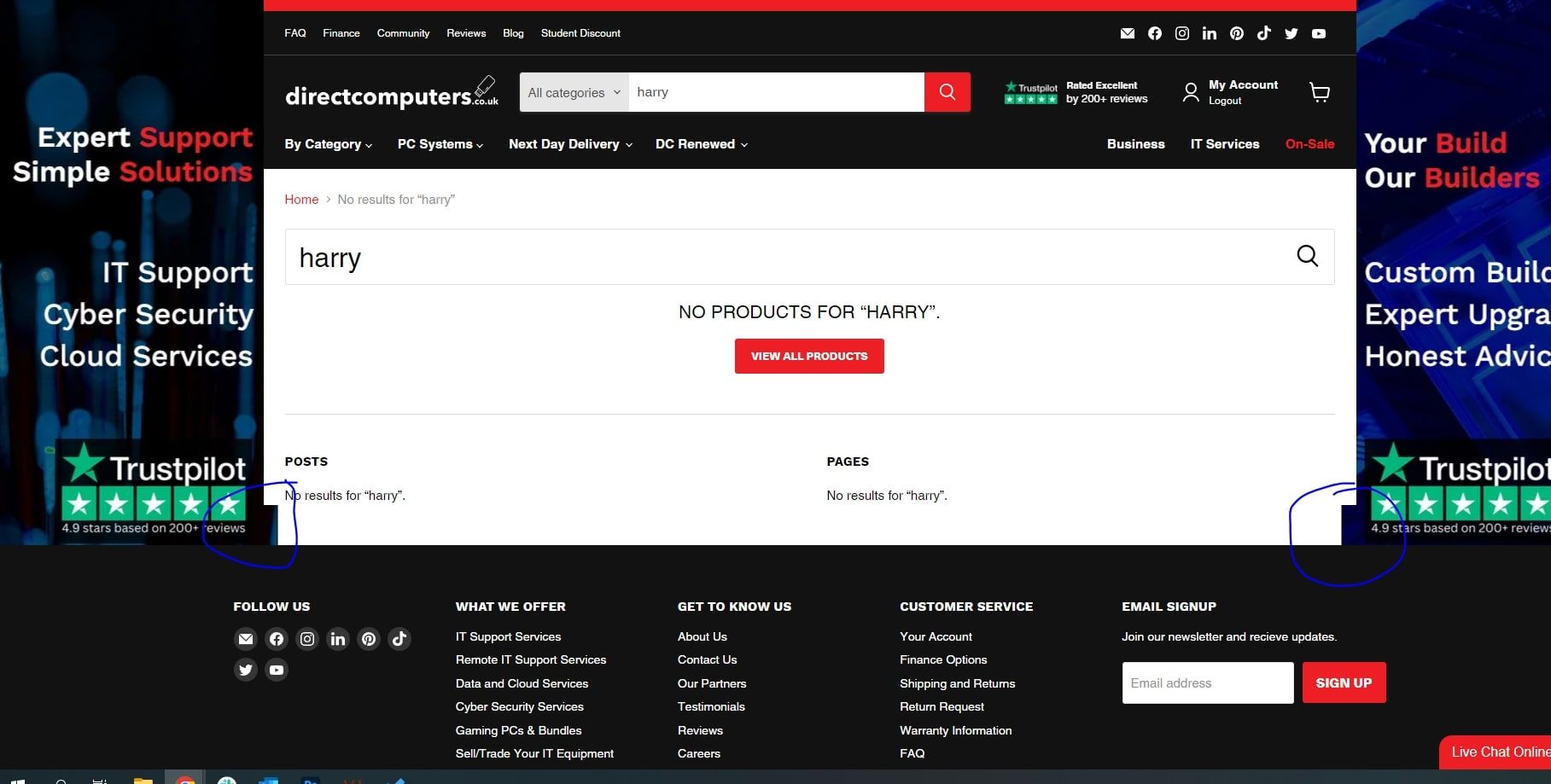This screenshot has height=784, width=1551.
Task: Click the directcomputers.co.uk logo
Action: 392,93
